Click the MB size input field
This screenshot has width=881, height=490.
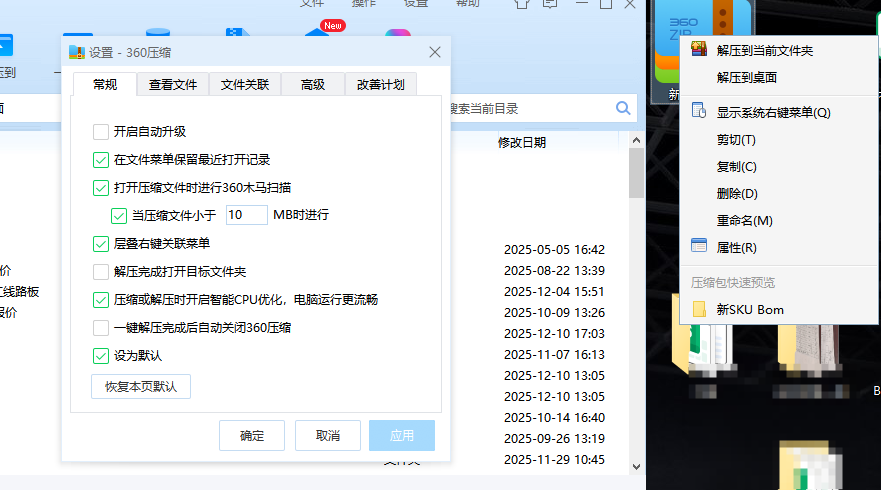(246, 215)
